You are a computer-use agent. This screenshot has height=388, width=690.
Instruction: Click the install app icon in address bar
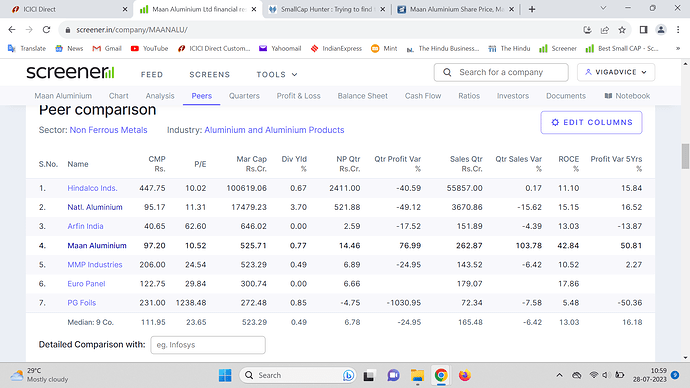coord(587,29)
